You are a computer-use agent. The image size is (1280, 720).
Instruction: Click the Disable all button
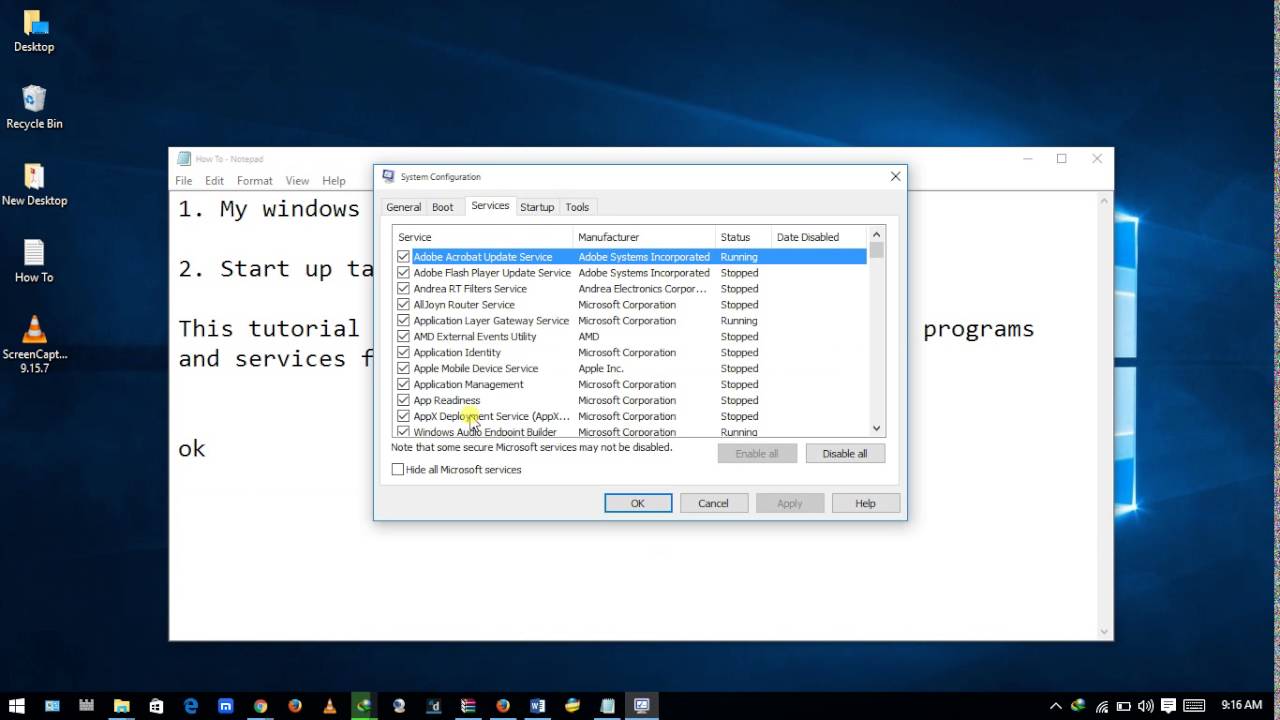coord(845,453)
